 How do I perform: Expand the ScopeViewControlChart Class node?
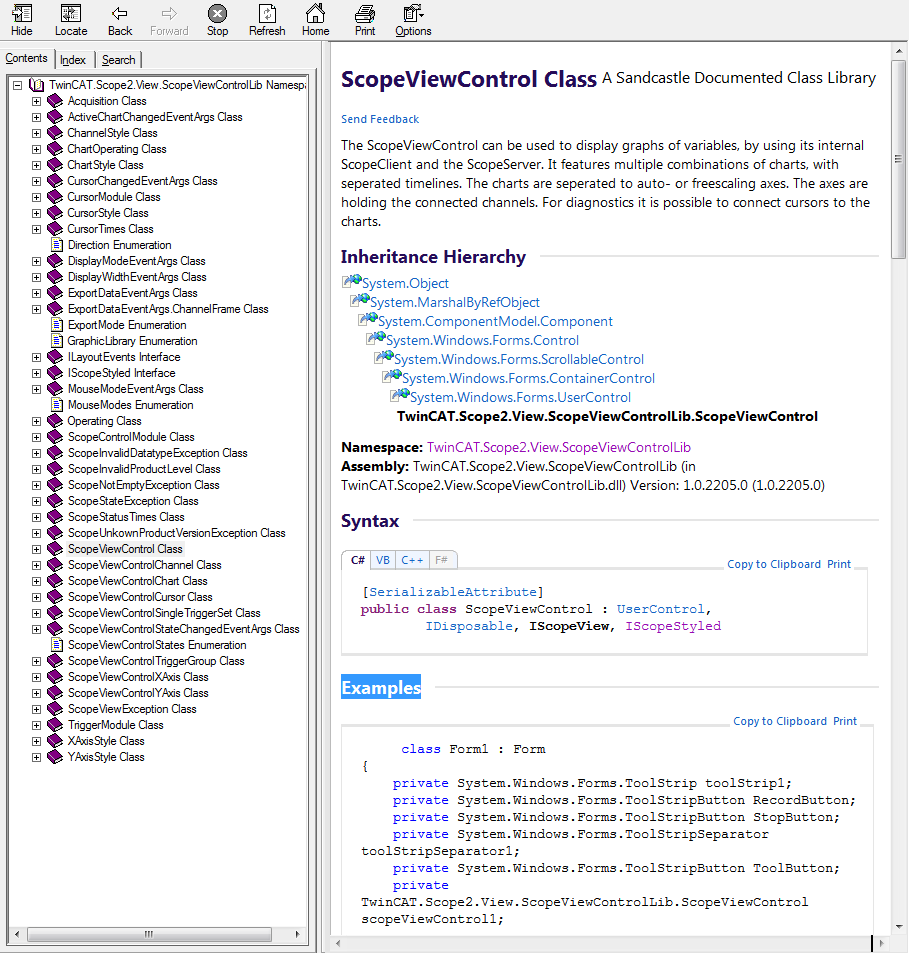tap(36, 582)
